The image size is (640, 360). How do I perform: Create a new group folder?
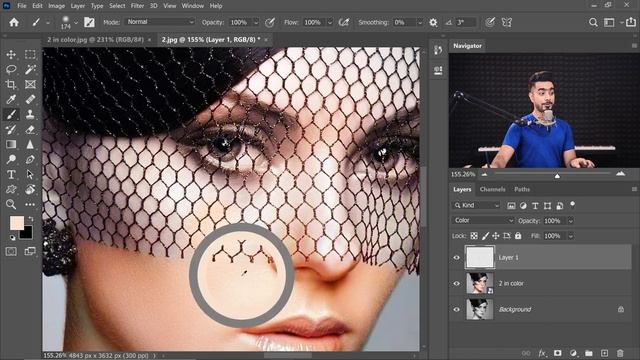coord(589,353)
